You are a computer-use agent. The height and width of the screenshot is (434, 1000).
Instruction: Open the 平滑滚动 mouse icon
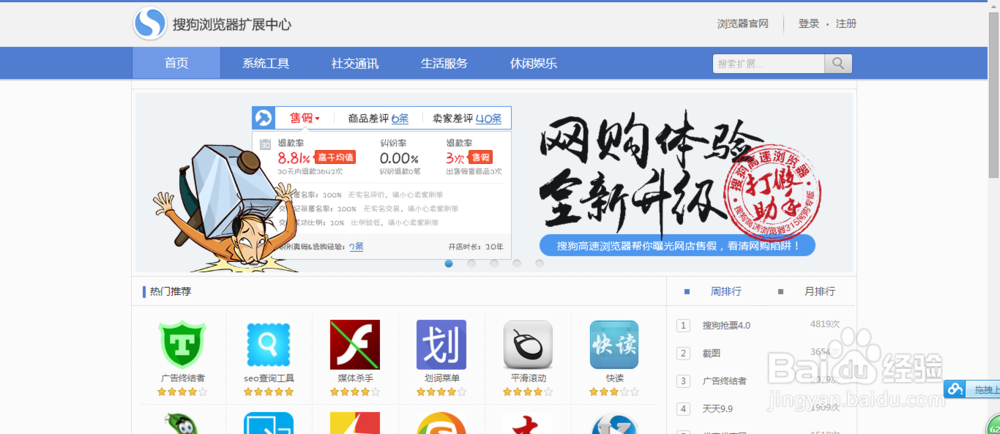coord(528,345)
